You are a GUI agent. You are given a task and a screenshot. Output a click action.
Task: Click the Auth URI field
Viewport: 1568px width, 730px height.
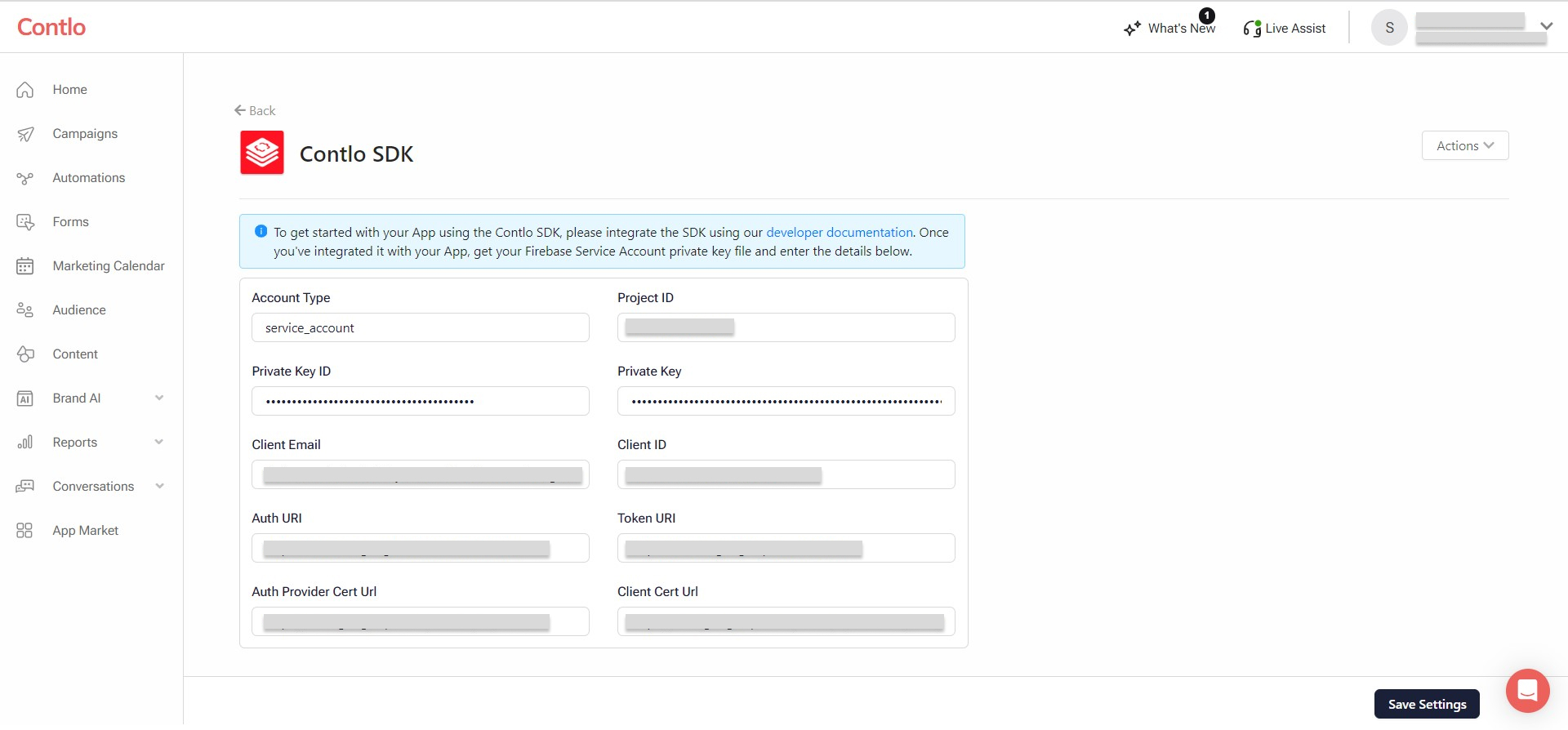(421, 548)
